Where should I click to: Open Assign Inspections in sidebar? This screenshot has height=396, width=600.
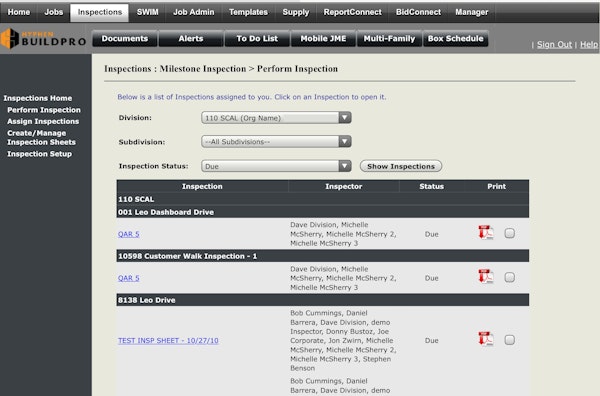(43, 121)
